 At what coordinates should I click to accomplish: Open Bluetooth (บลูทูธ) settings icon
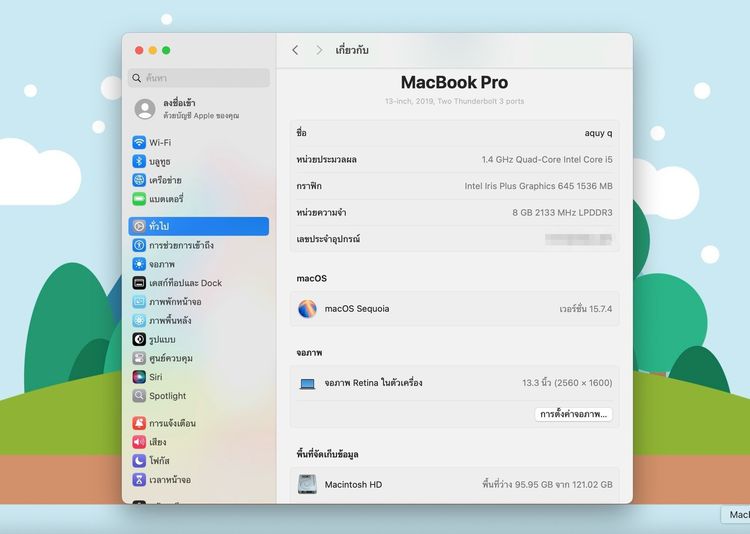[x=139, y=161]
